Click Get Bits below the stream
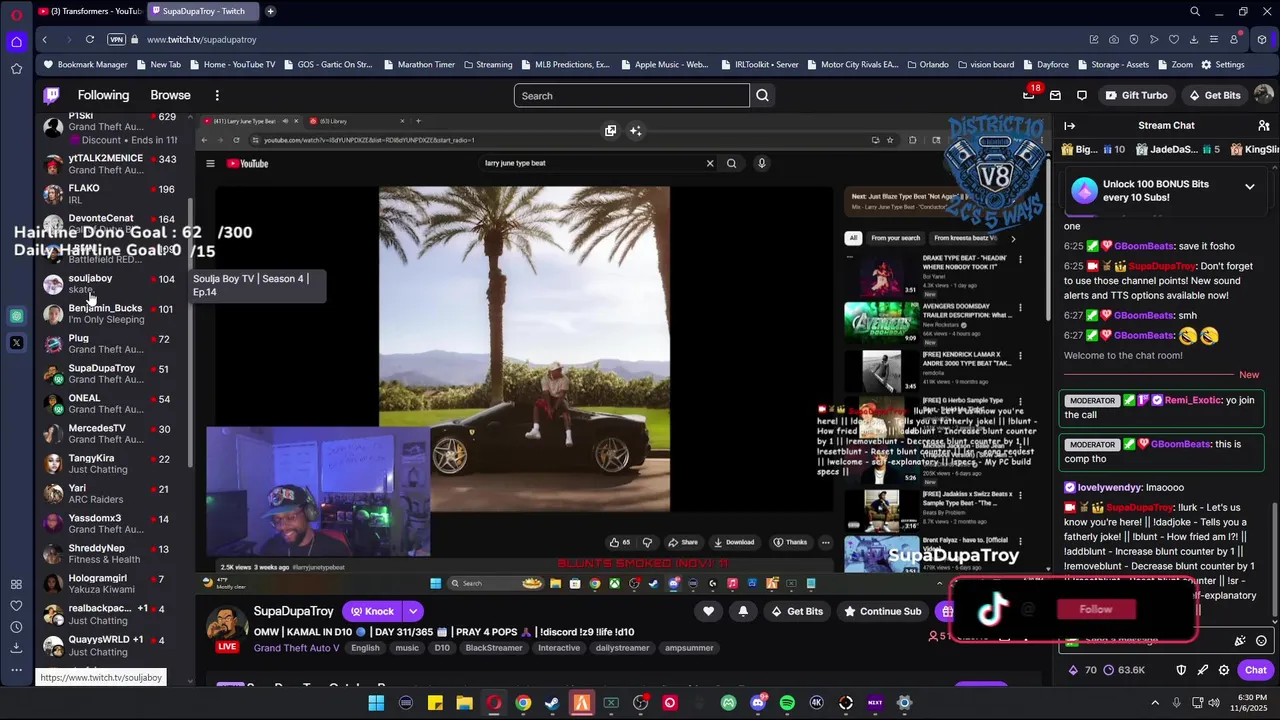Image resolution: width=1280 pixels, height=720 pixels. [x=797, y=611]
